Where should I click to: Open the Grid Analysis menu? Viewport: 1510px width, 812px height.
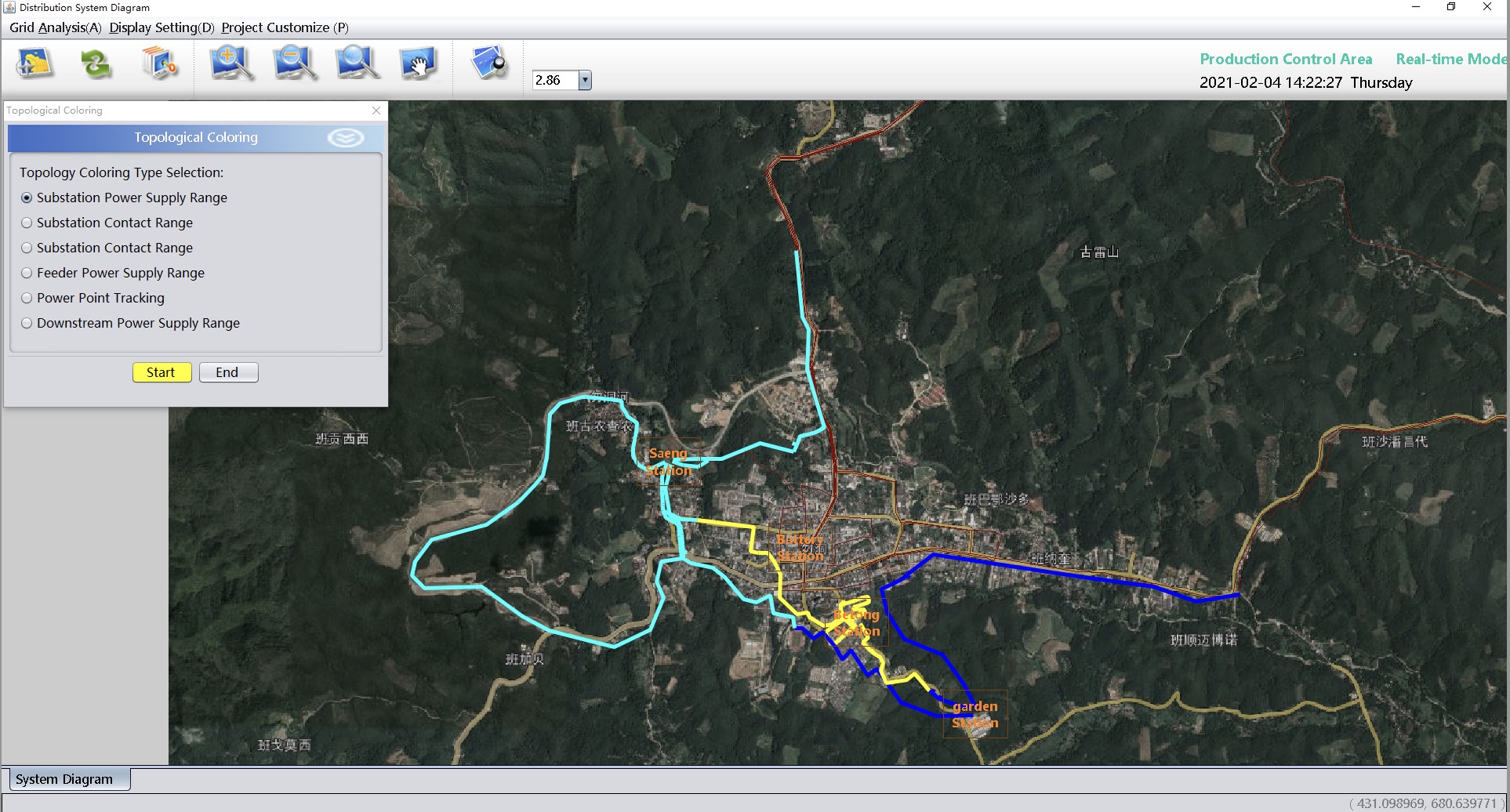55,27
